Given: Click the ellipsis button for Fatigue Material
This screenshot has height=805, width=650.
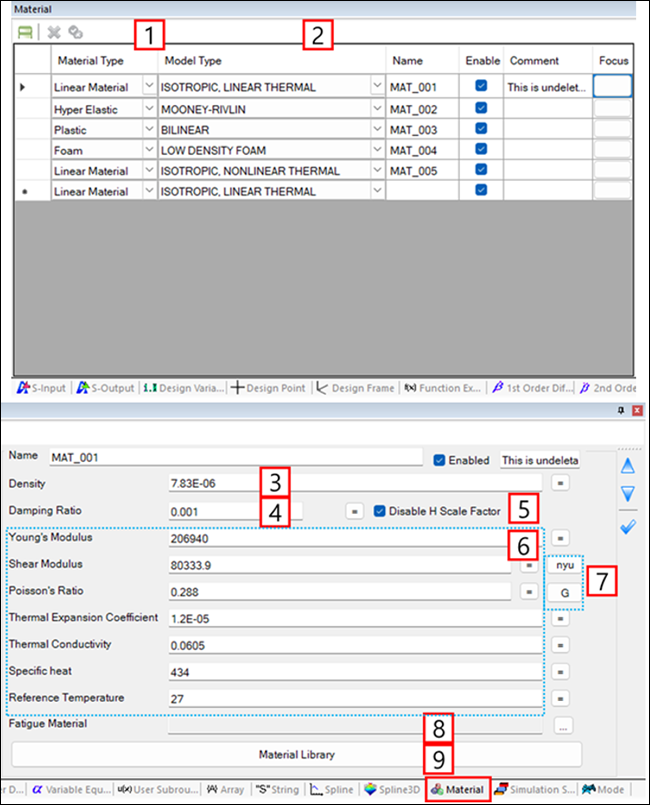Looking at the screenshot, I should click(563, 725).
